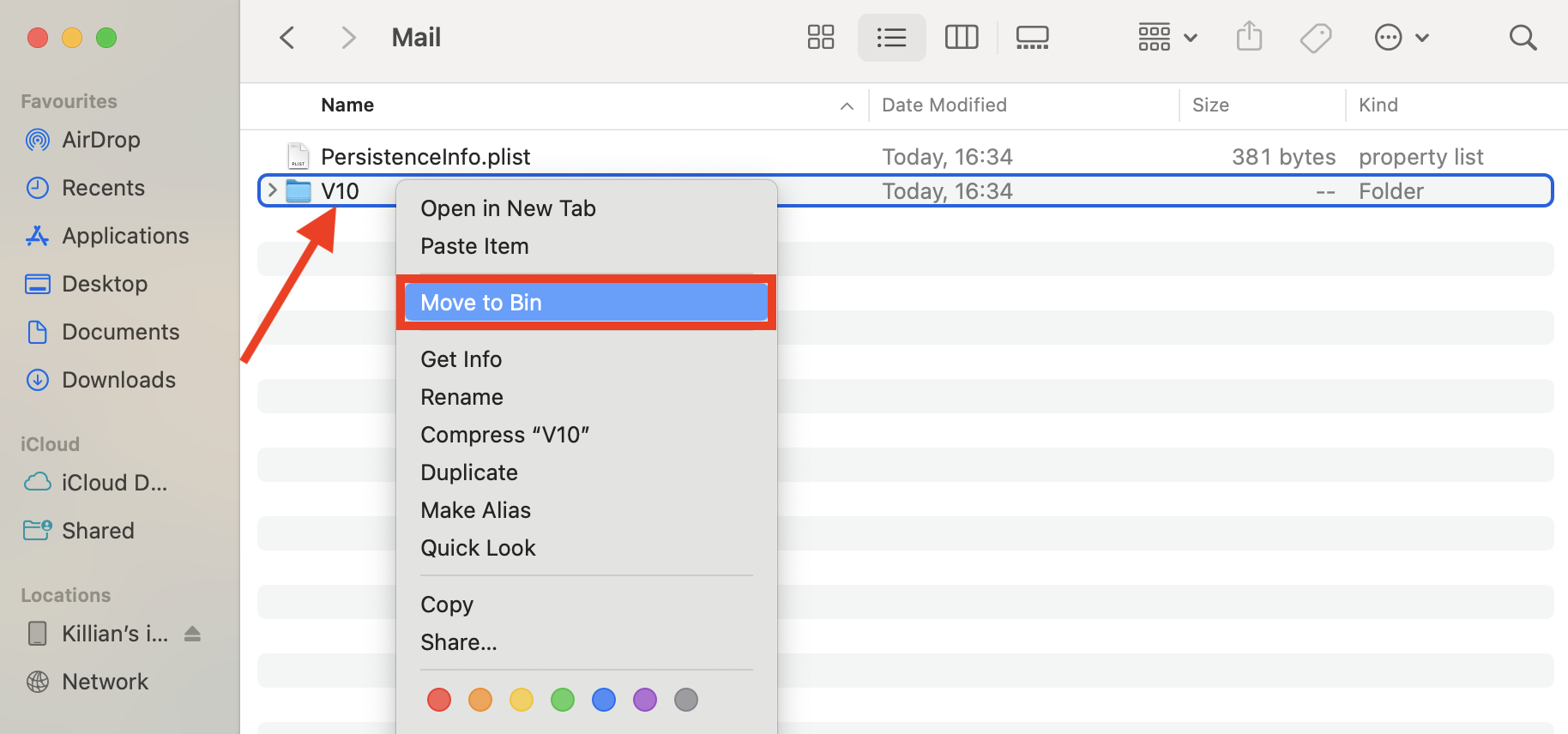Screen dimensions: 1568x734
Task: Open AirDrop in the sidebar
Action: pyautogui.click(x=101, y=140)
